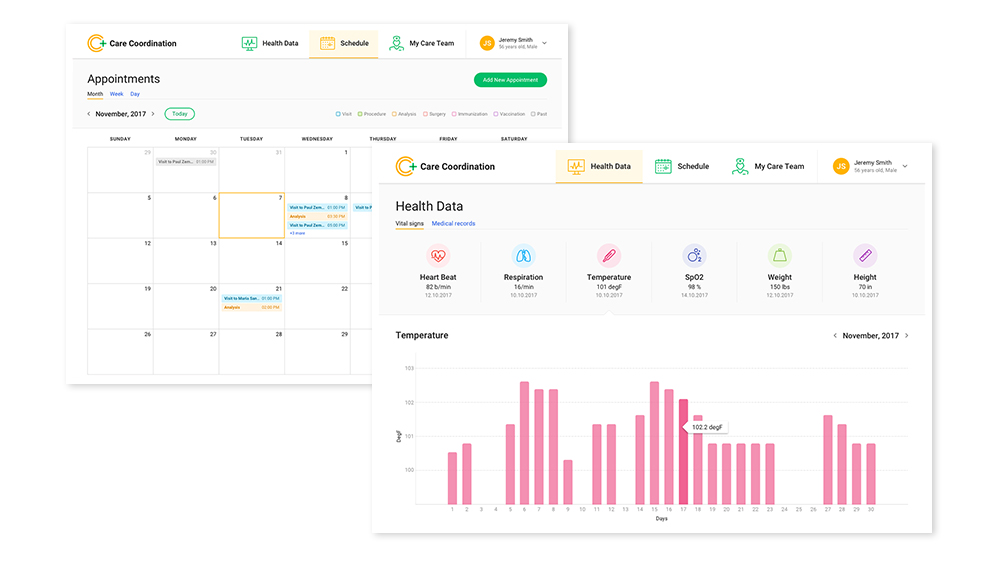Open My Care Team in the Health Data window
This screenshot has width=1000, height=563.
(768, 166)
